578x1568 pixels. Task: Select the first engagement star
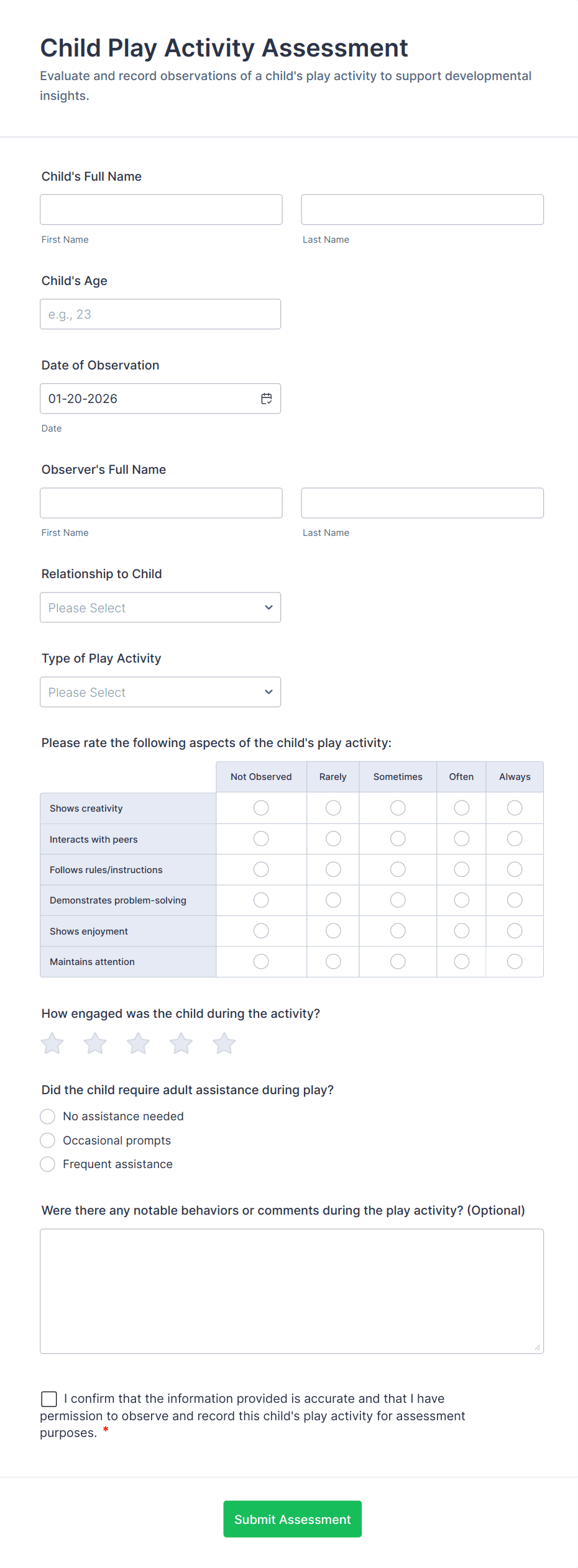pyautogui.click(x=52, y=1043)
